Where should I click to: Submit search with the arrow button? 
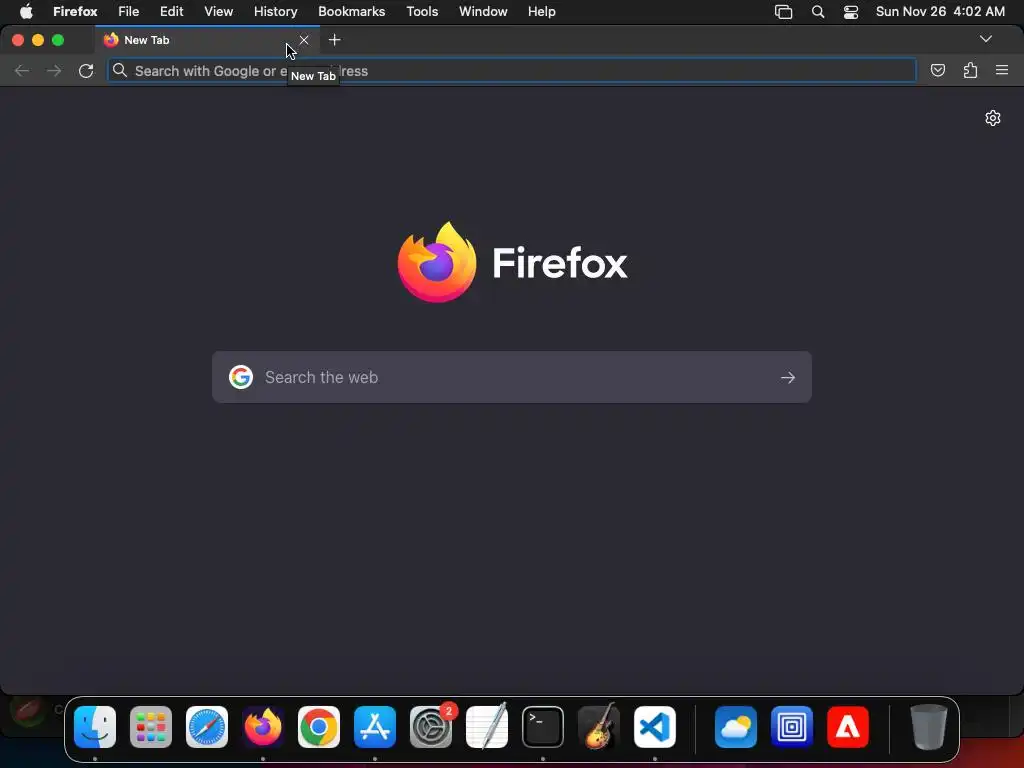tap(788, 377)
